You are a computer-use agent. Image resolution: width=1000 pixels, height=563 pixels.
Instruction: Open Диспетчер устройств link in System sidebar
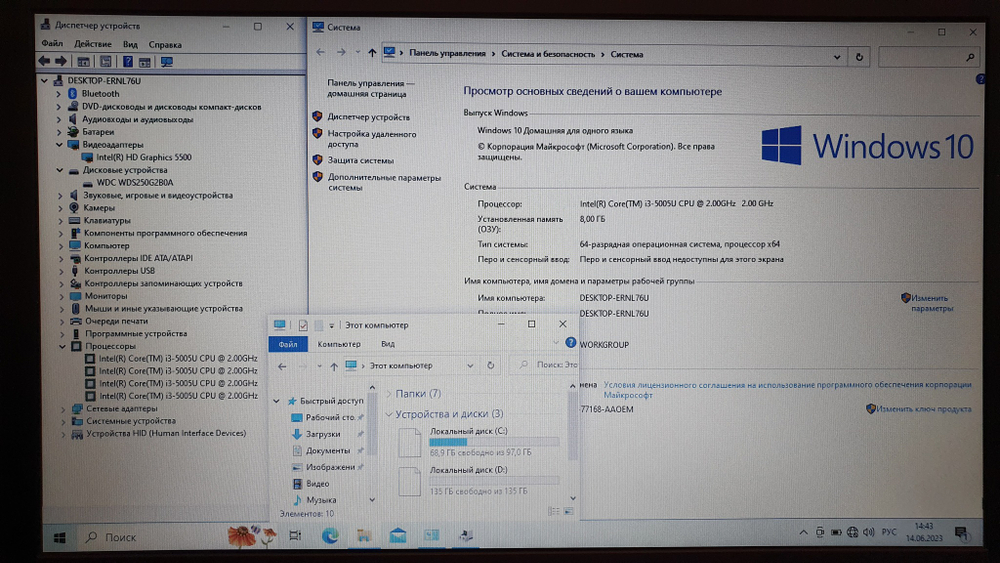click(369, 117)
